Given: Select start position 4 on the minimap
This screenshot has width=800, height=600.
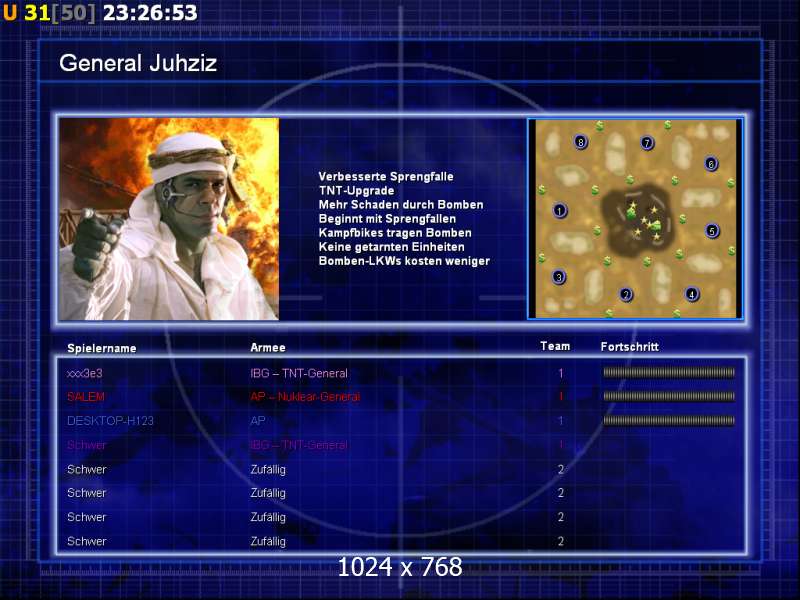Looking at the screenshot, I should tap(692, 294).
